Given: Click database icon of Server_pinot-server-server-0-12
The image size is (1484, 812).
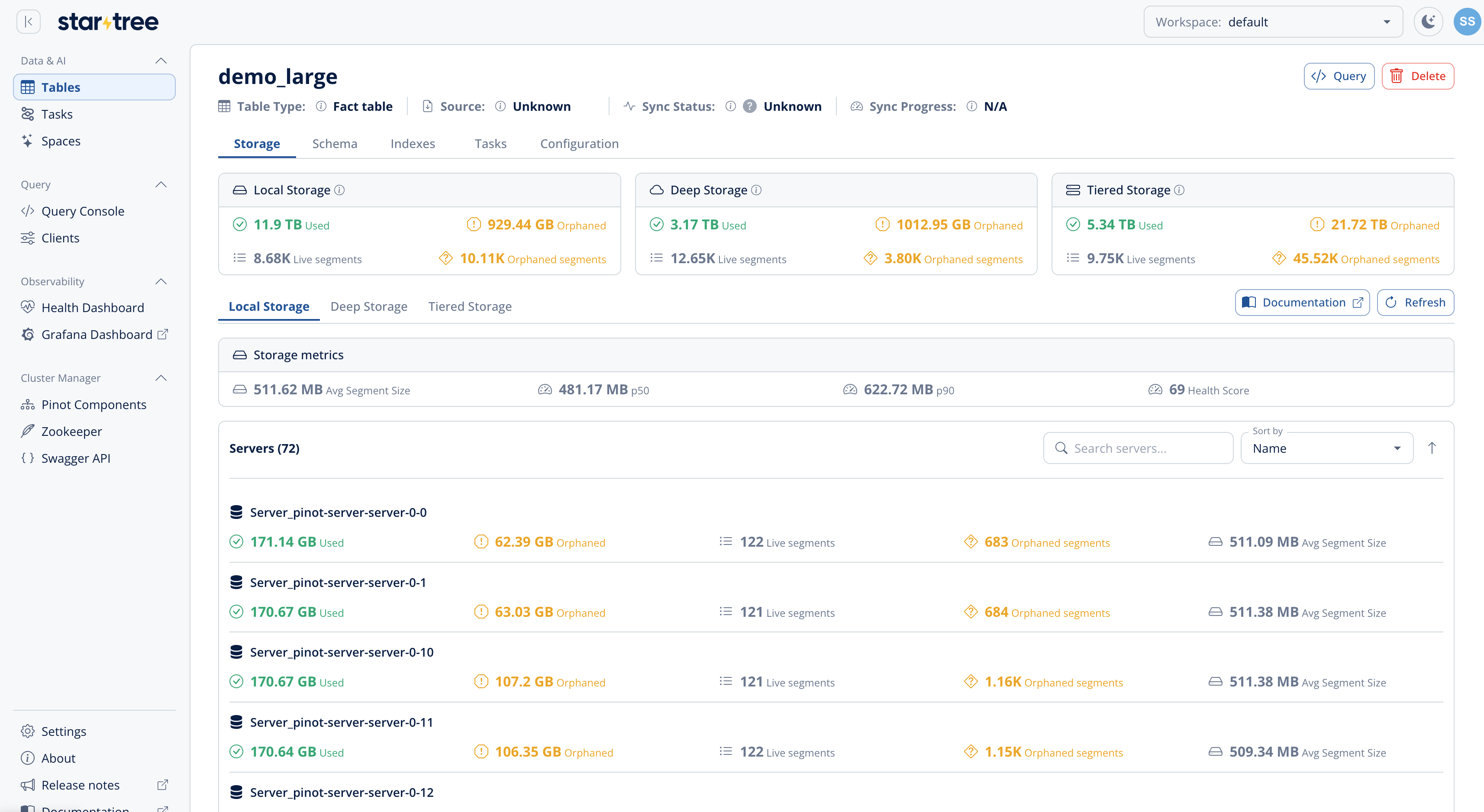Looking at the screenshot, I should click(x=236, y=793).
